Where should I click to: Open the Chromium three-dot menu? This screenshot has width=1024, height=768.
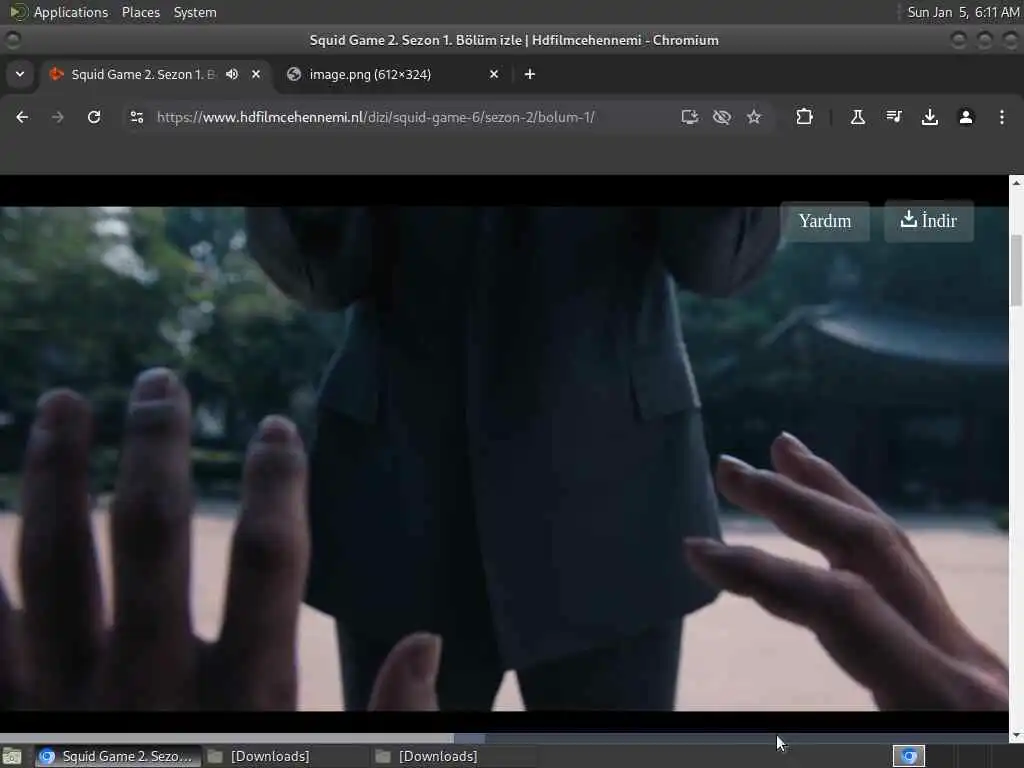coord(1002,117)
